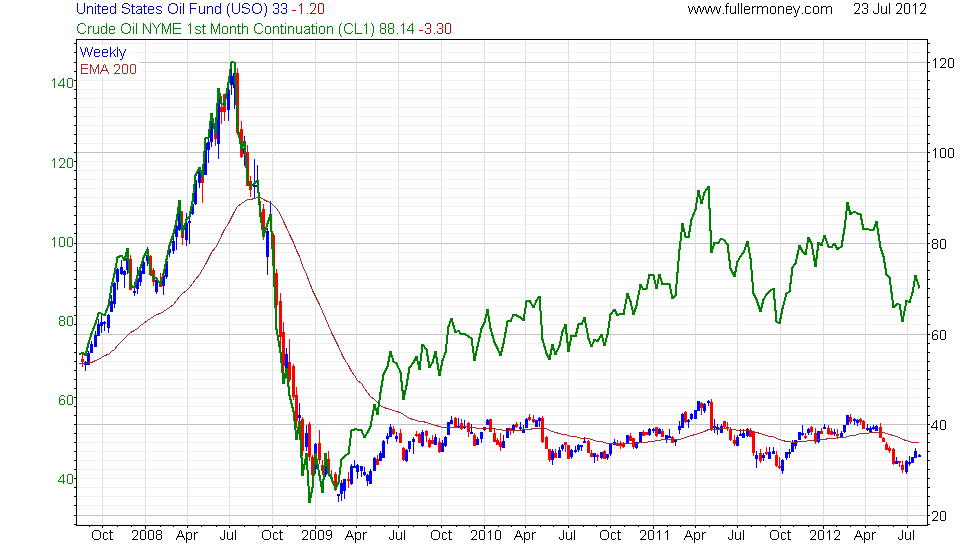980x560 pixels.
Task: Click the 2008 year label on time axis
Action: pyautogui.click(x=147, y=536)
